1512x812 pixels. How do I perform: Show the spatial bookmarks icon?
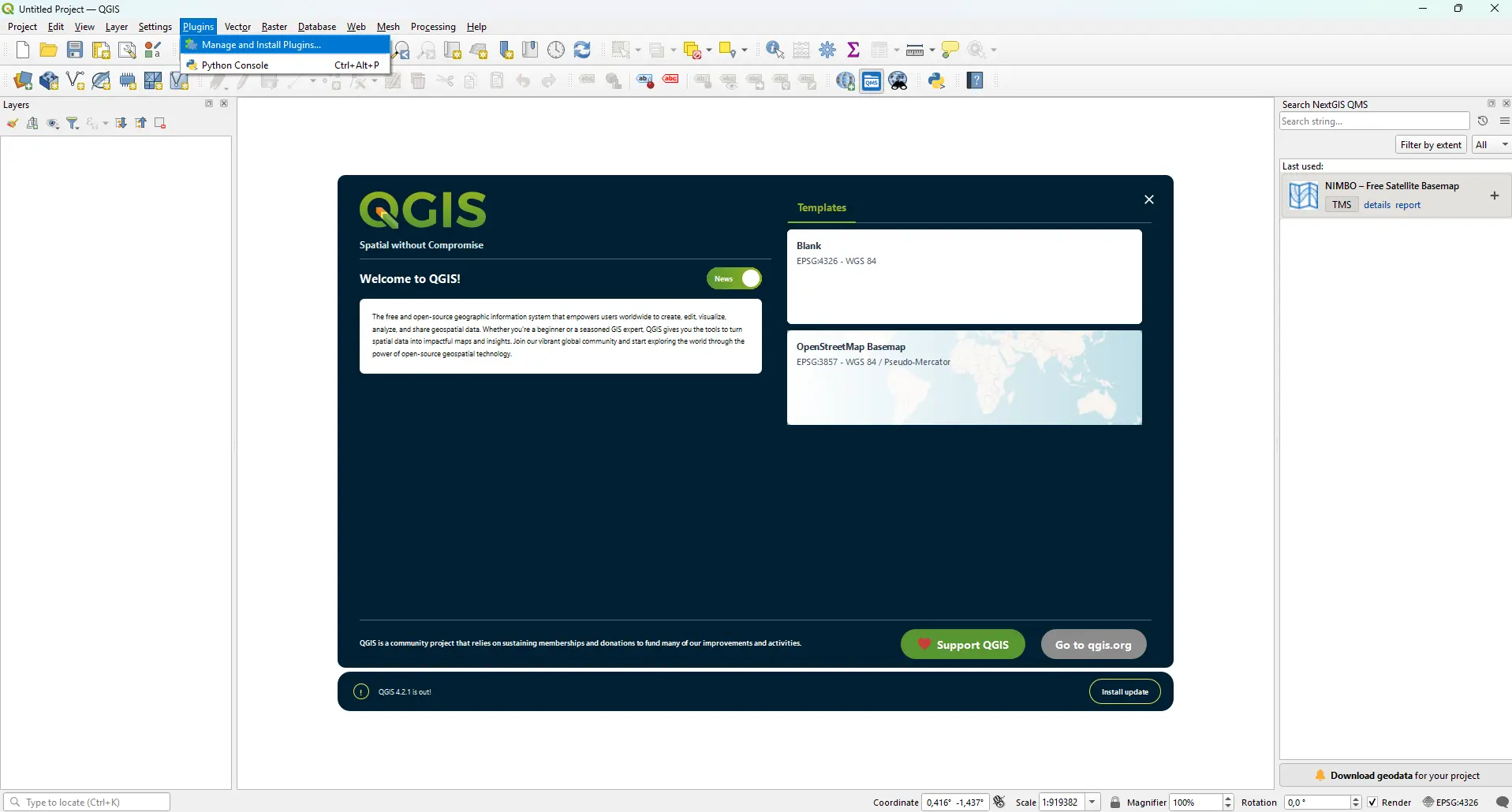click(530, 50)
